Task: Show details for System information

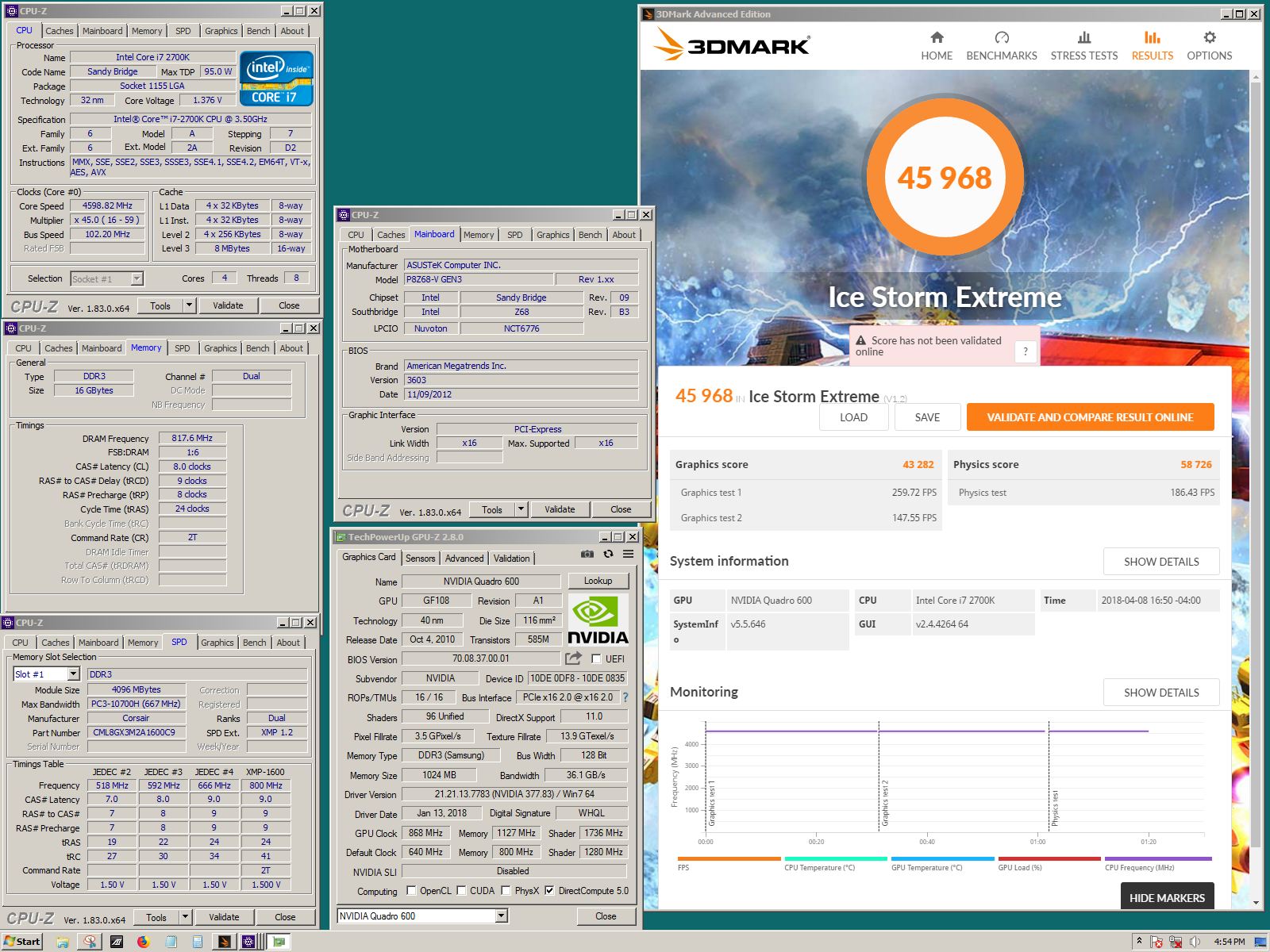Action: click(x=1161, y=562)
